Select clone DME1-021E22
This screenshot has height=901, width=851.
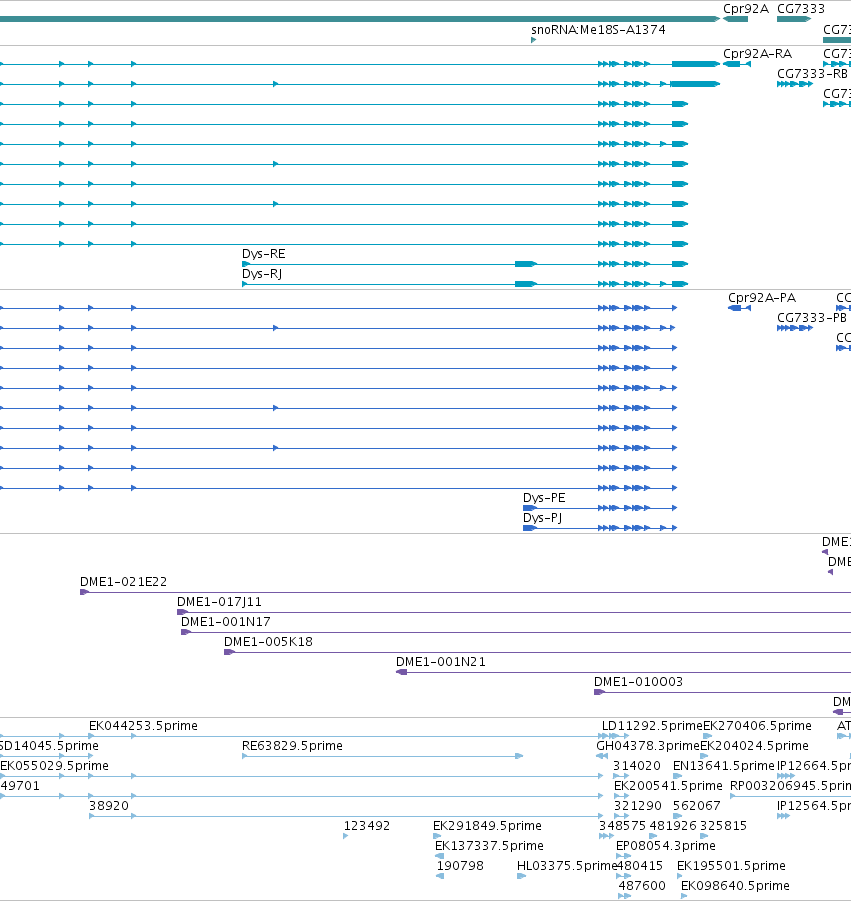point(465,592)
